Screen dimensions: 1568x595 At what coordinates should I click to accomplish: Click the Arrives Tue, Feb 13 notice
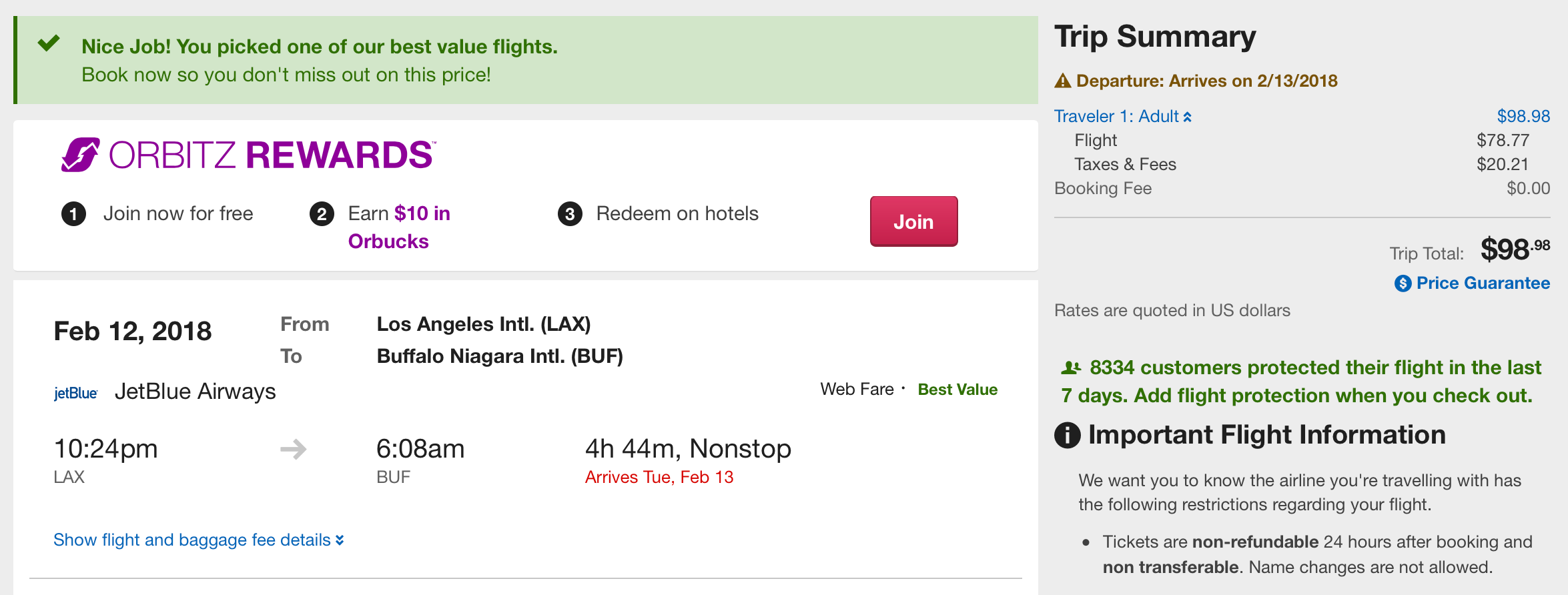click(x=659, y=478)
